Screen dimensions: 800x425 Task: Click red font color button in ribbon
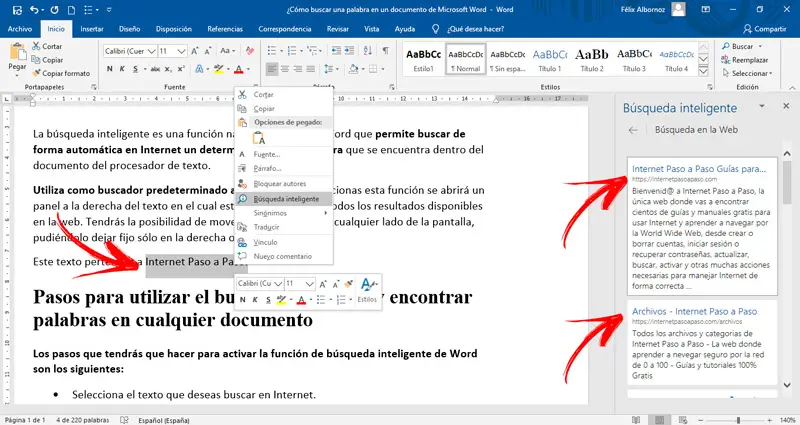(238, 69)
